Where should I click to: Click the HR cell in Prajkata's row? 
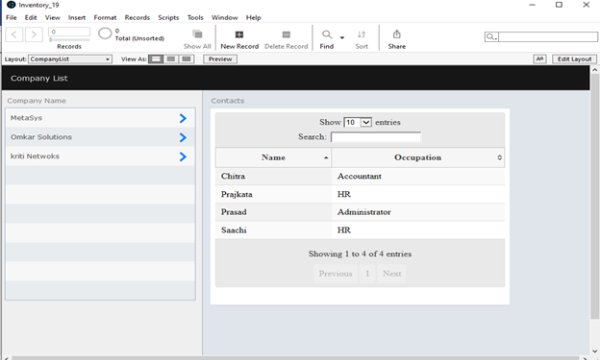coord(418,194)
